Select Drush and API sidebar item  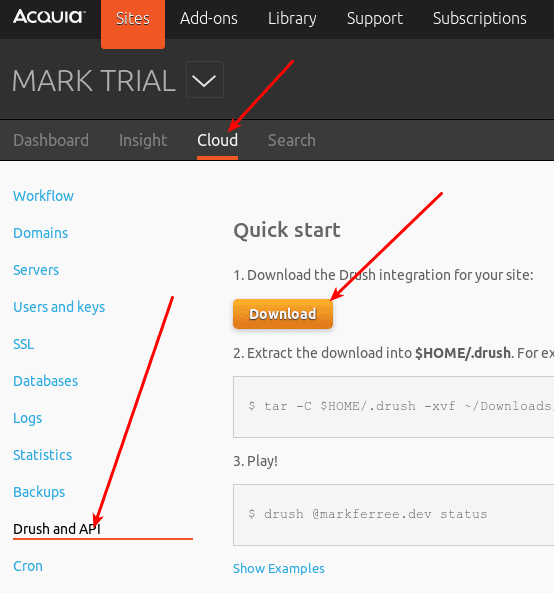(57, 529)
